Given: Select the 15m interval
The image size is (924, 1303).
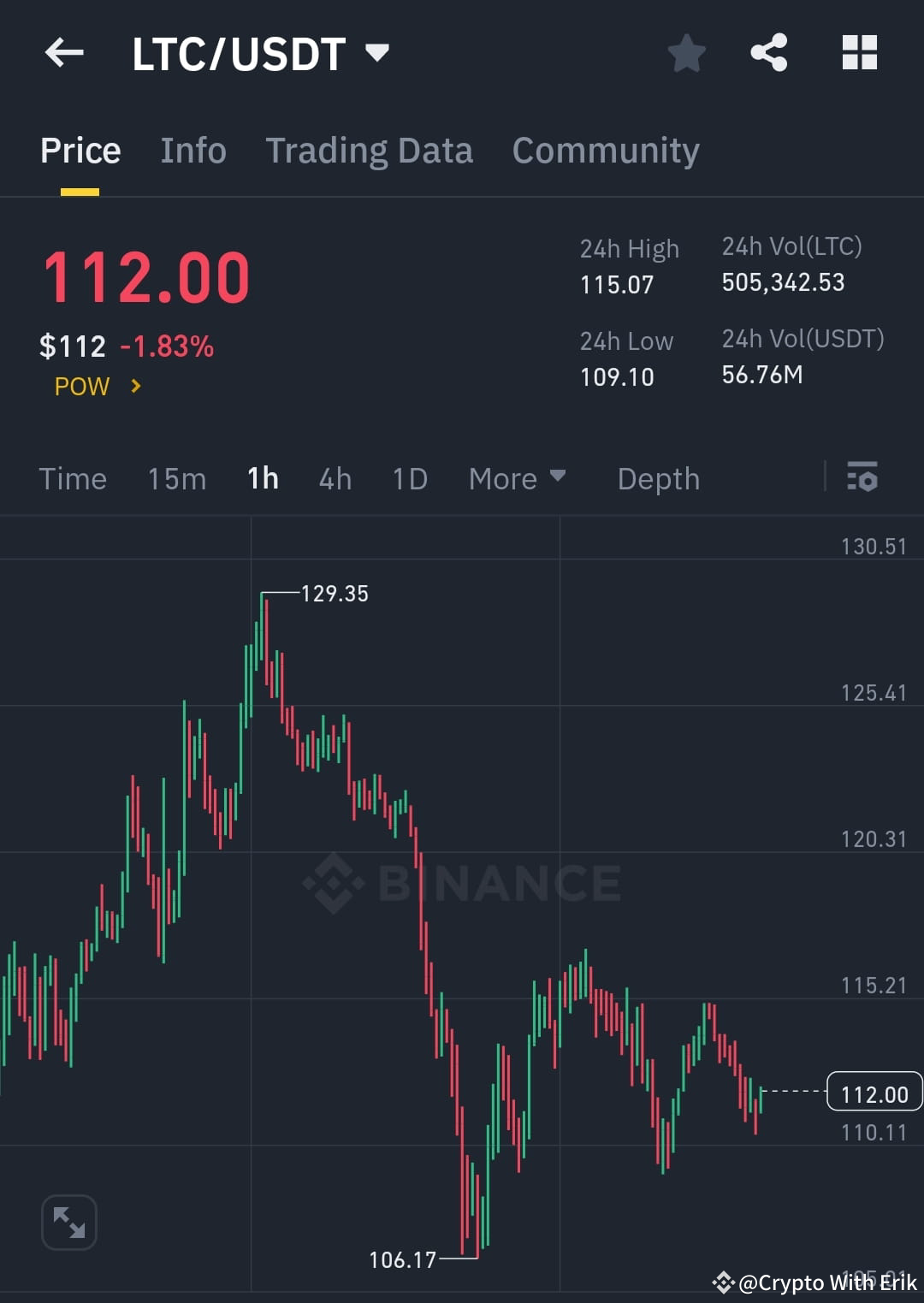Looking at the screenshot, I should point(176,479).
